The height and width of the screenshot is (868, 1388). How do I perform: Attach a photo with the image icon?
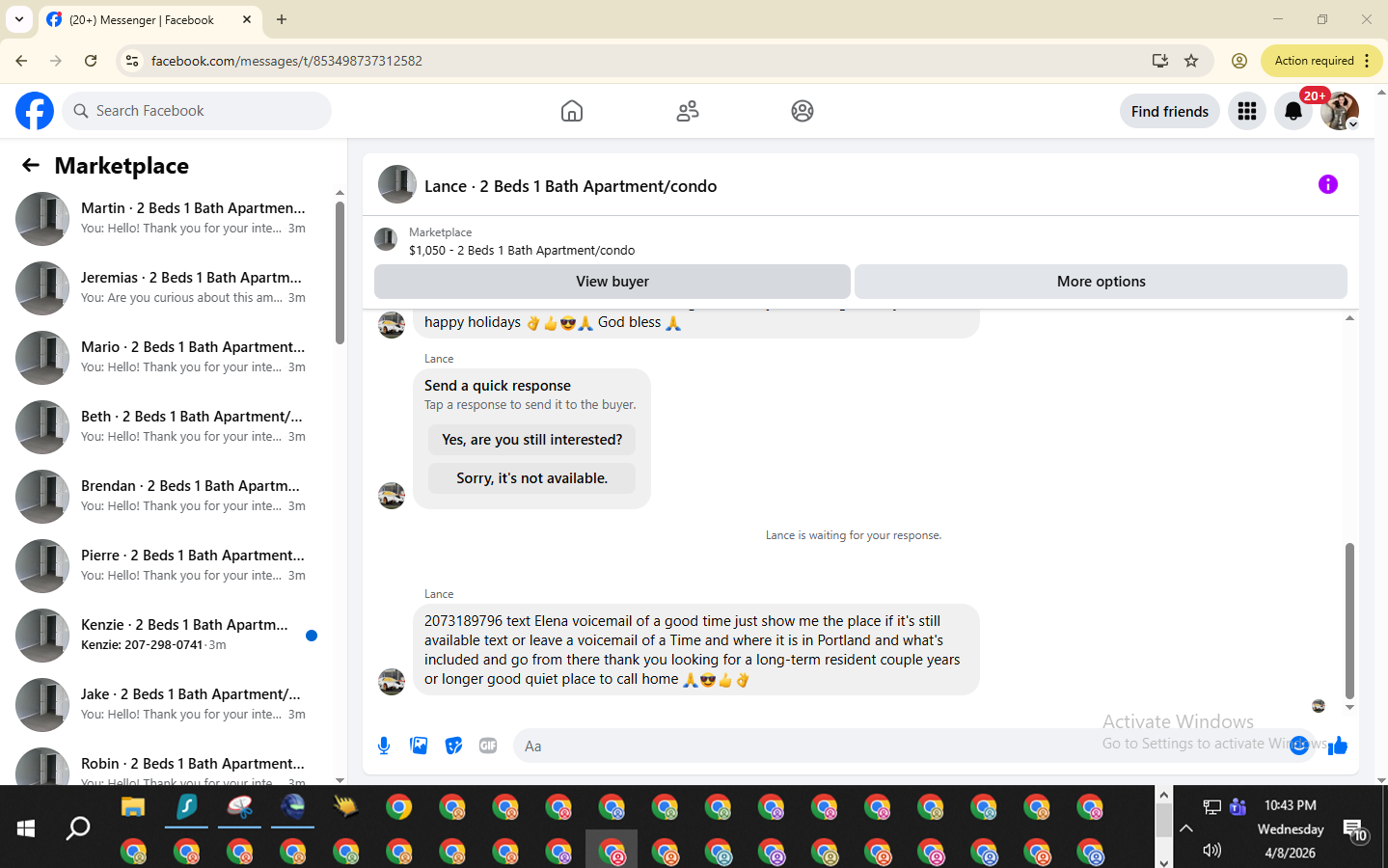pos(419,746)
